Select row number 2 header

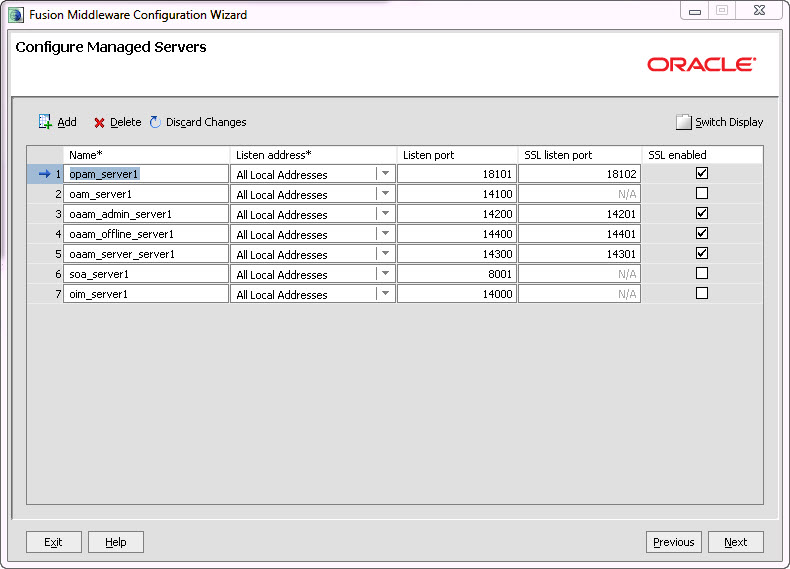pyautogui.click(x=45, y=194)
